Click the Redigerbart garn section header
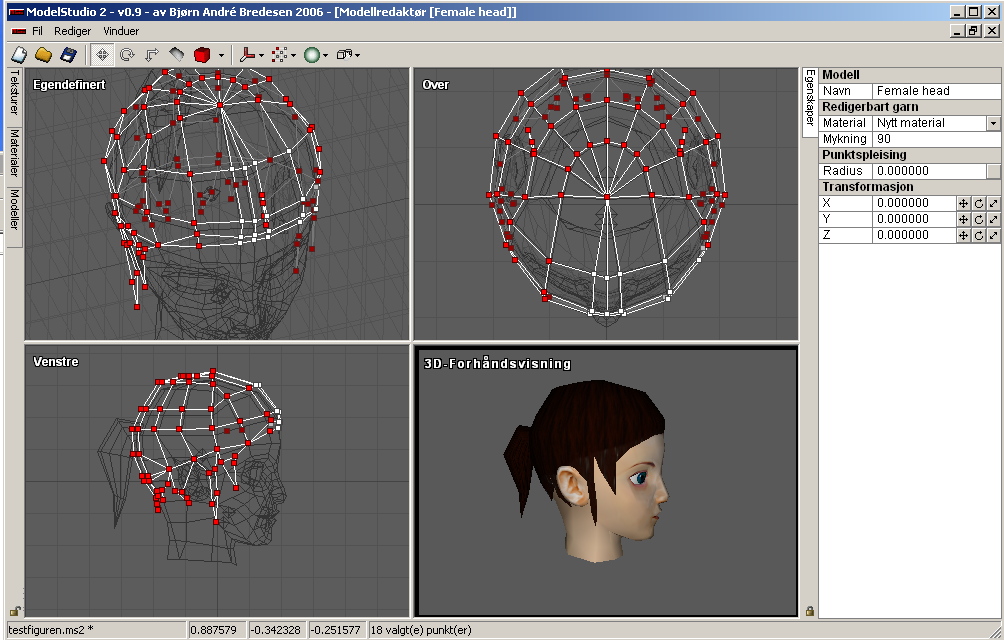Screen dimensions: 1004x640 point(909,107)
